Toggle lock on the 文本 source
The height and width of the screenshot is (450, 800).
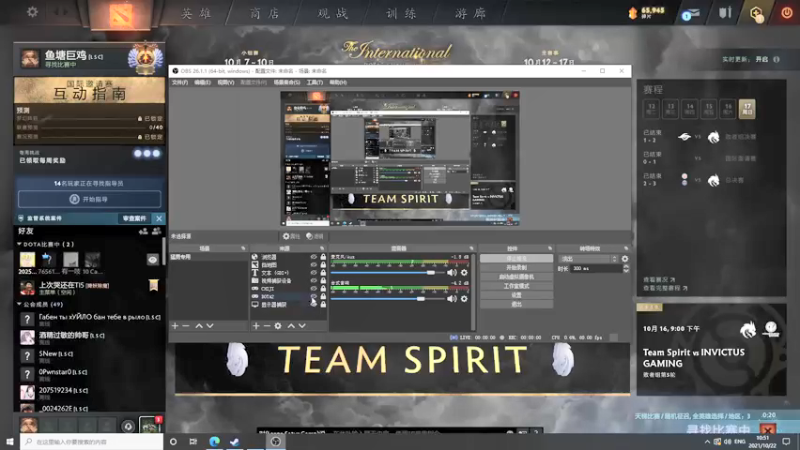point(323,273)
